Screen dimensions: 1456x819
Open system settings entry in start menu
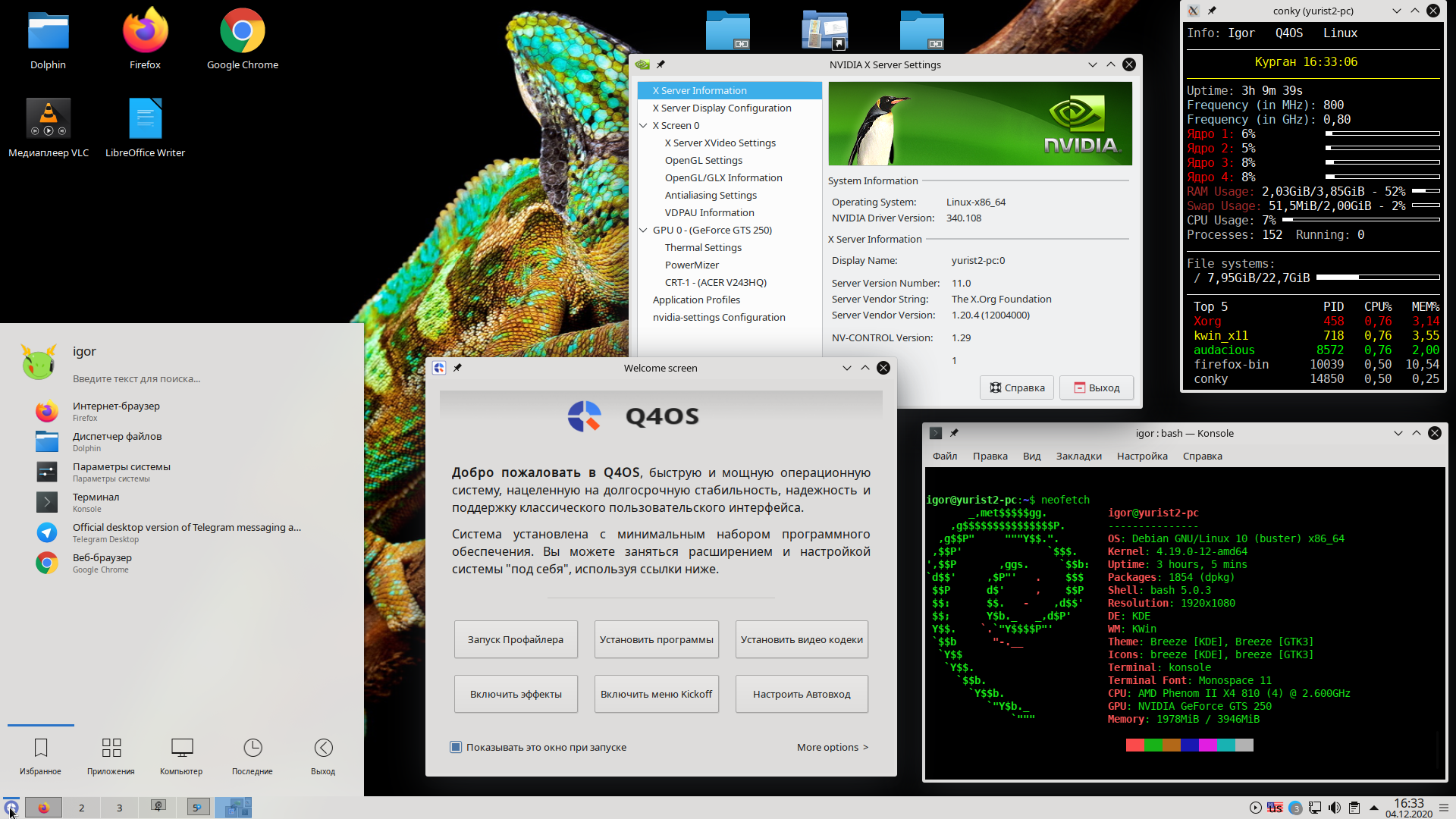coord(182,472)
